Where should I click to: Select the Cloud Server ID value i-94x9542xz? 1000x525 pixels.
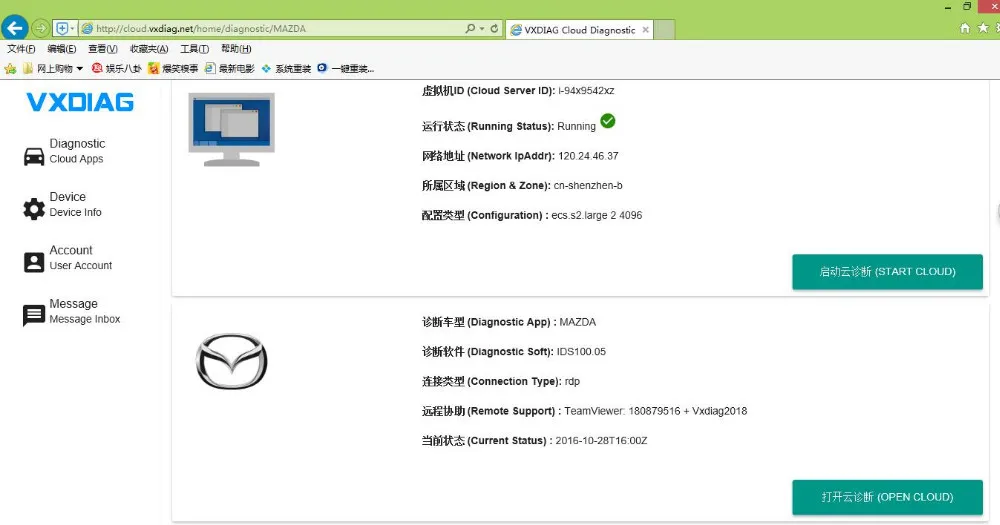[586, 91]
